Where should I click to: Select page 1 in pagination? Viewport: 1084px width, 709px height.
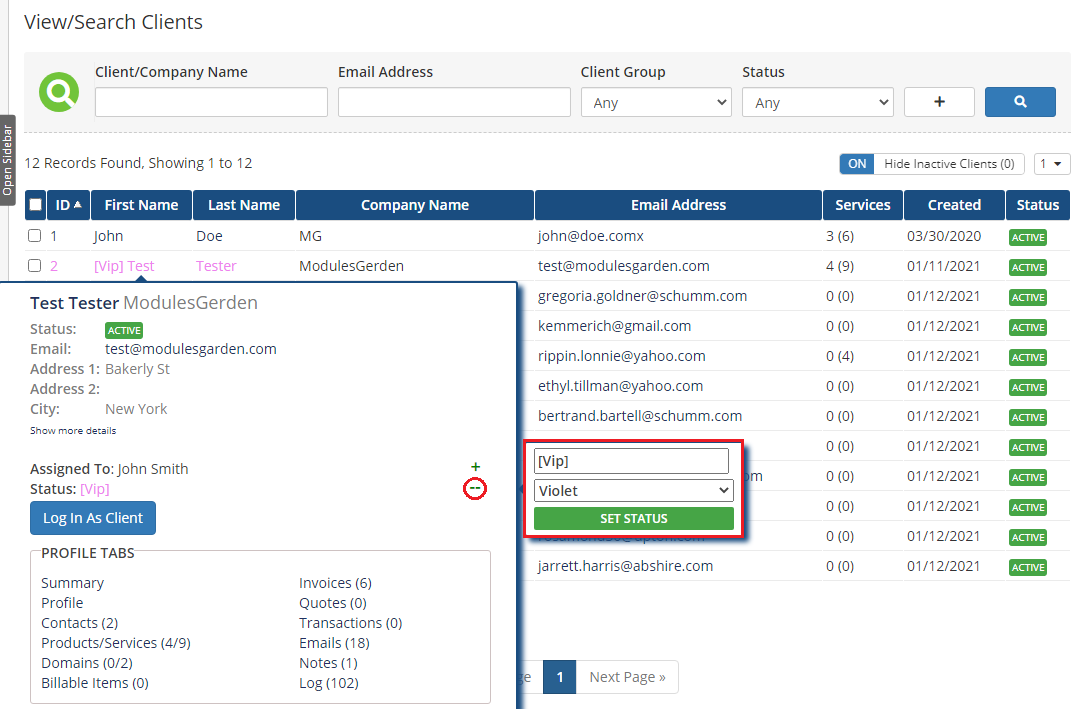560,677
